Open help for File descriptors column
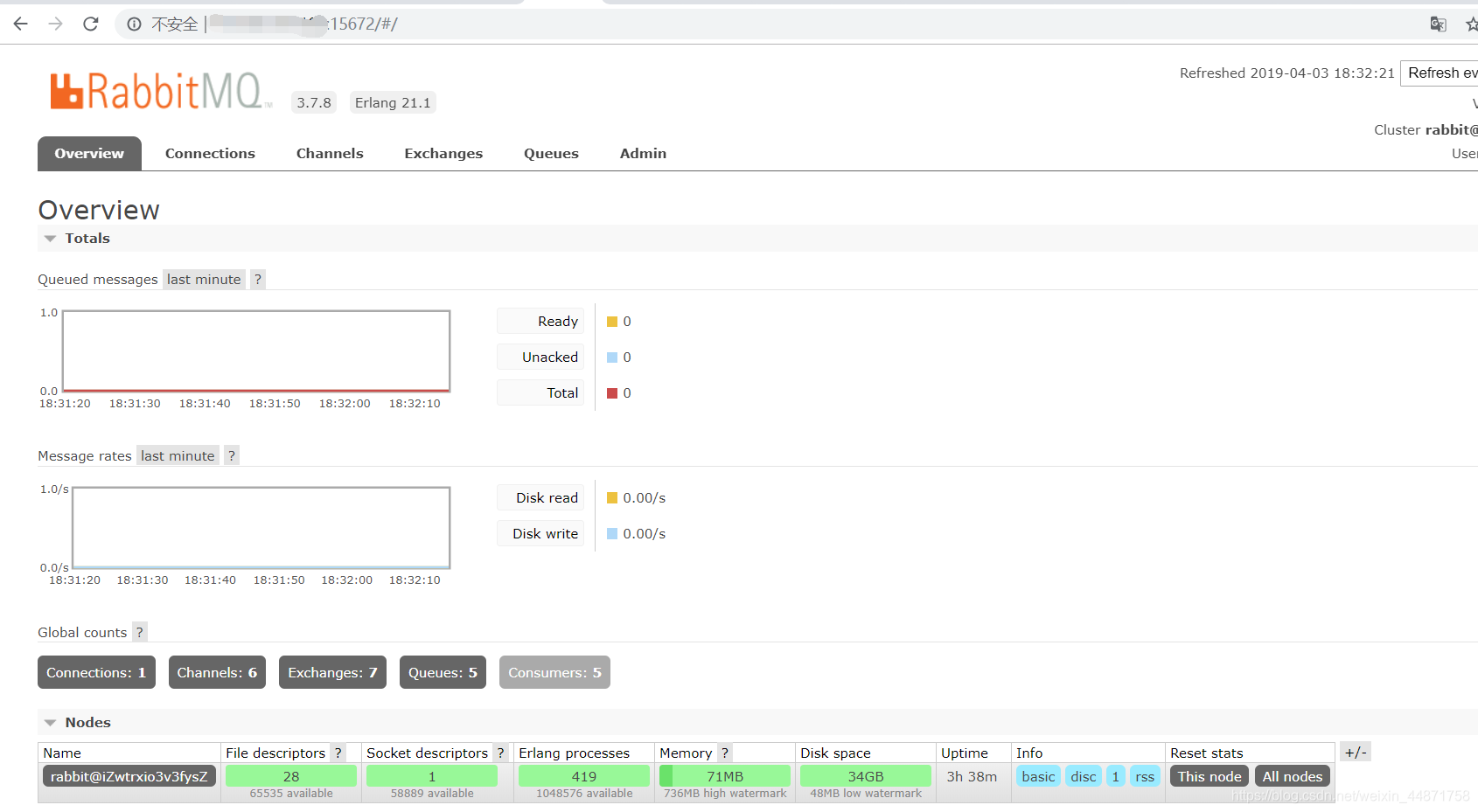This screenshot has height=812, width=1478. tap(338, 753)
